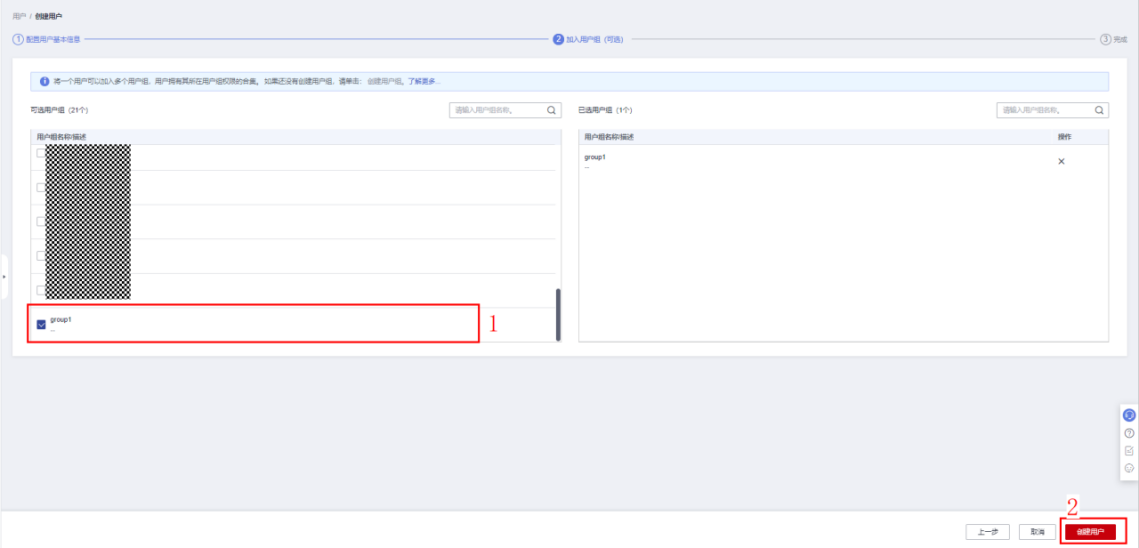Open the feedback note-edit icon
This screenshot has height=548, width=1139.
pyautogui.click(x=1129, y=451)
